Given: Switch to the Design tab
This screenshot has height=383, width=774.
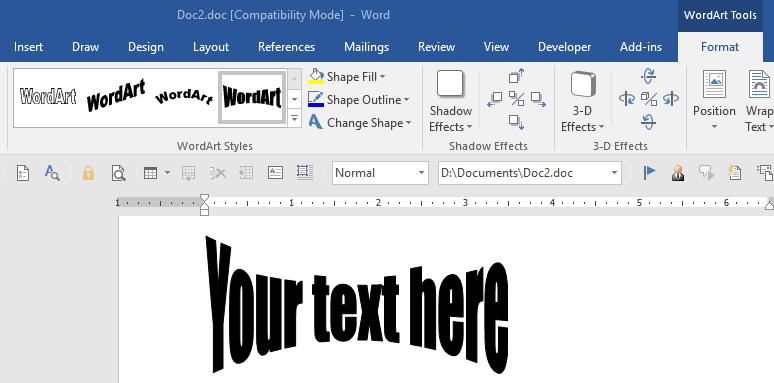Looking at the screenshot, I should tap(146, 47).
